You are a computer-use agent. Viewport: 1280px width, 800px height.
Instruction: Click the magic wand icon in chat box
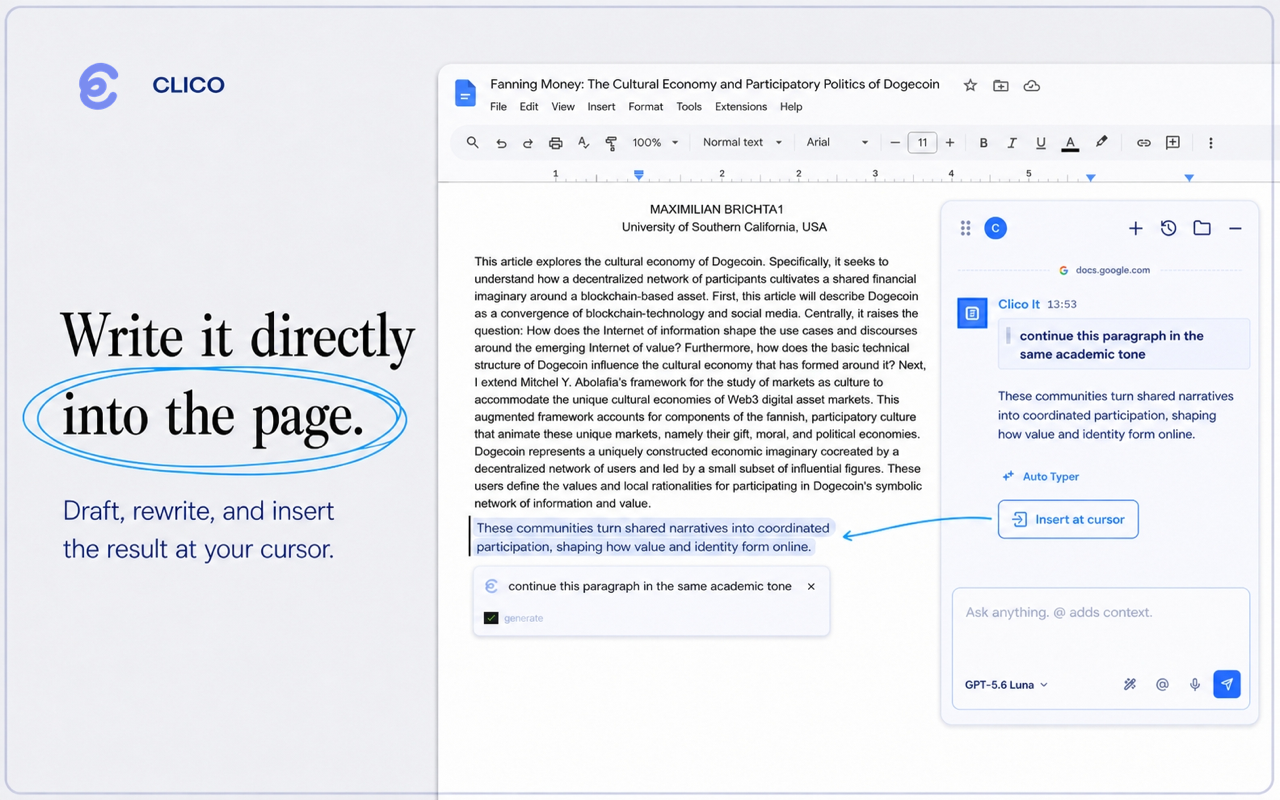point(1130,685)
